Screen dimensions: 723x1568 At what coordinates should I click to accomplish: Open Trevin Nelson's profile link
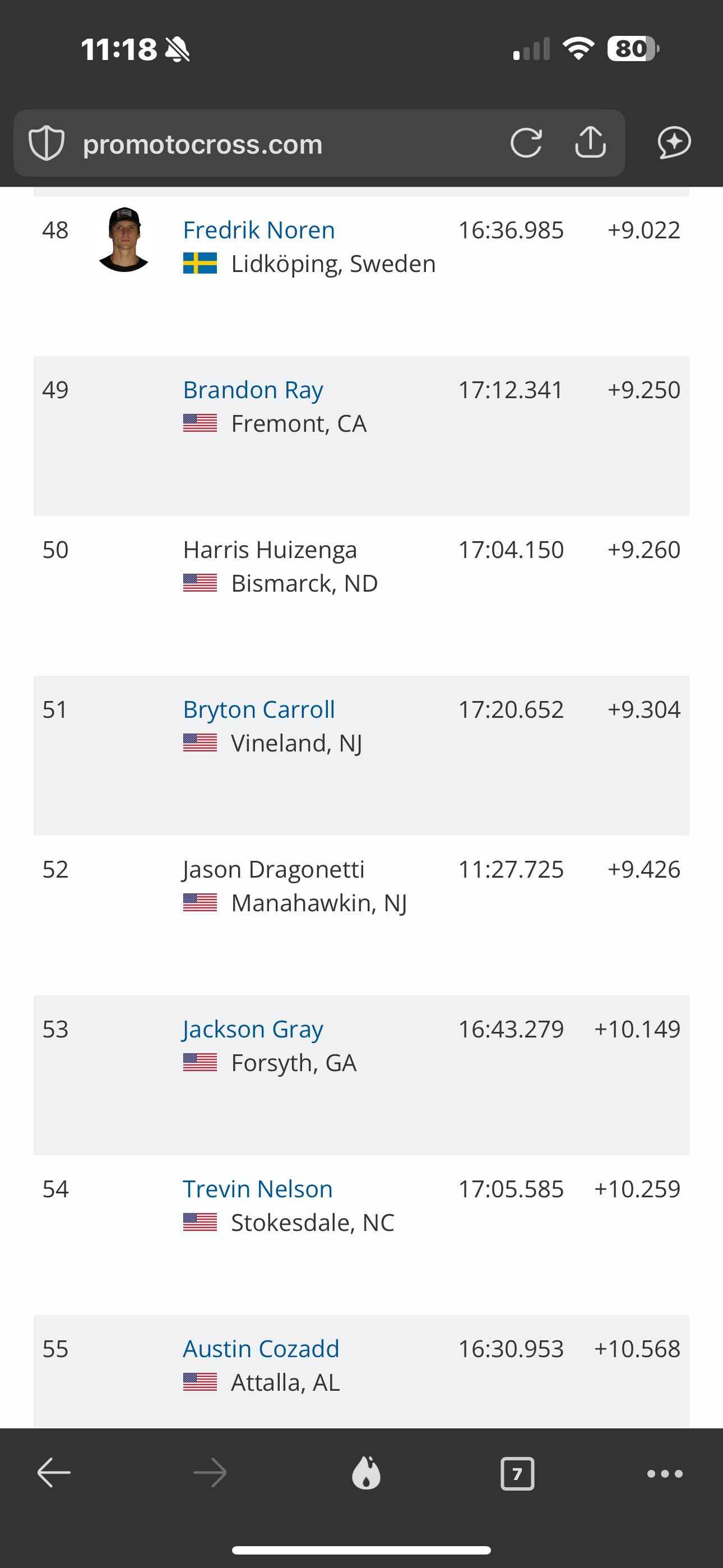(258, 1189)
